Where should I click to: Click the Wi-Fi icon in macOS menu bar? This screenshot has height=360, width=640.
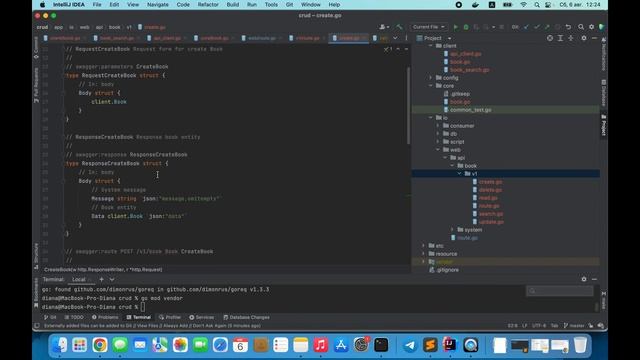pos(524,5)
